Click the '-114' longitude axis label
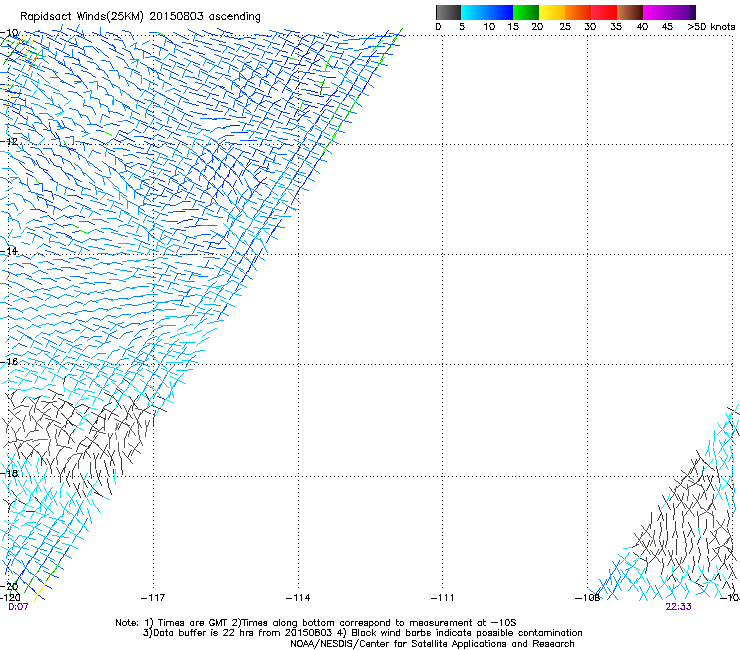 pyautogui.click(x=298, y=598)
